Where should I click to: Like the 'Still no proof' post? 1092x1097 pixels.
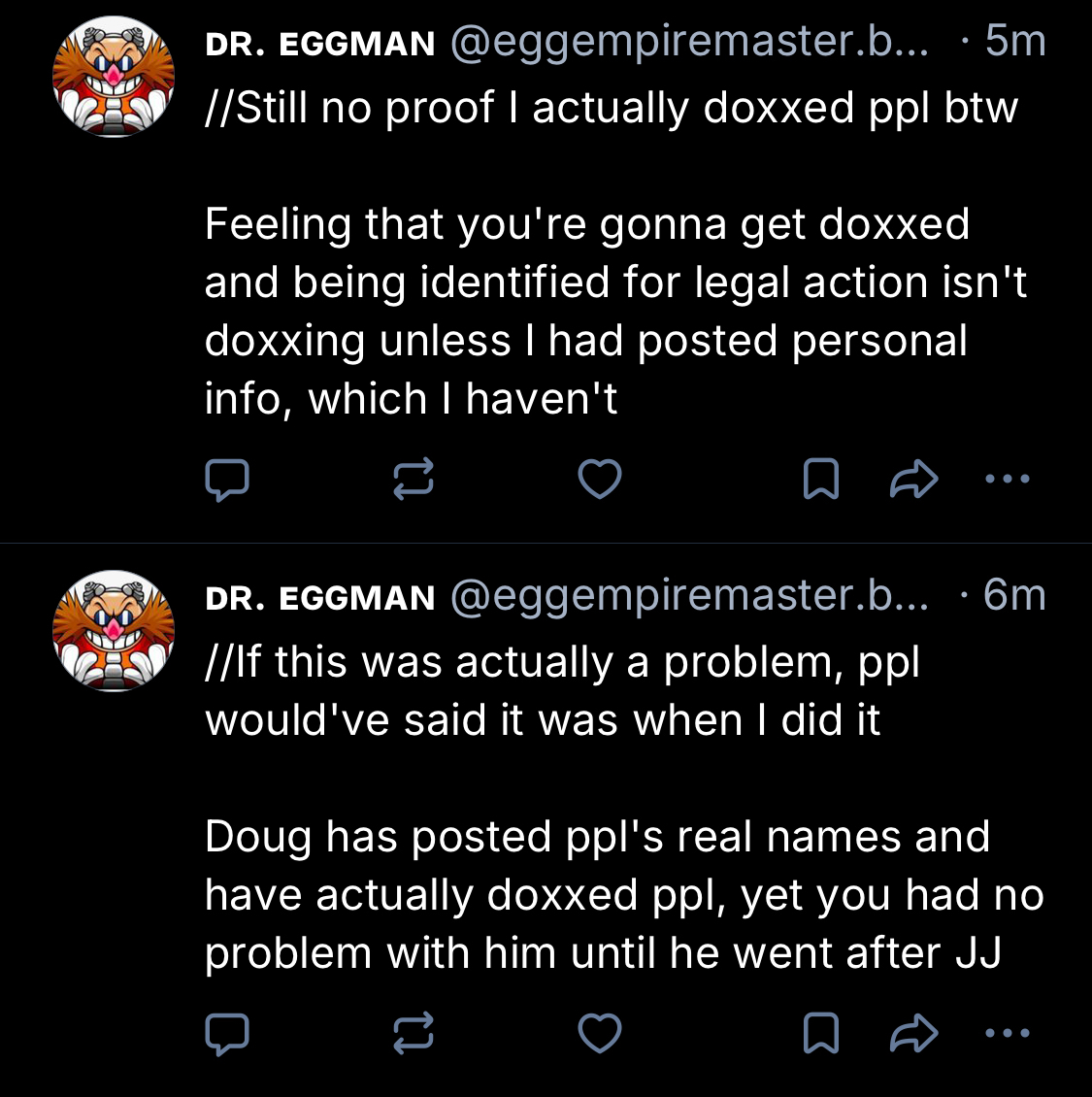pos(600,480)
